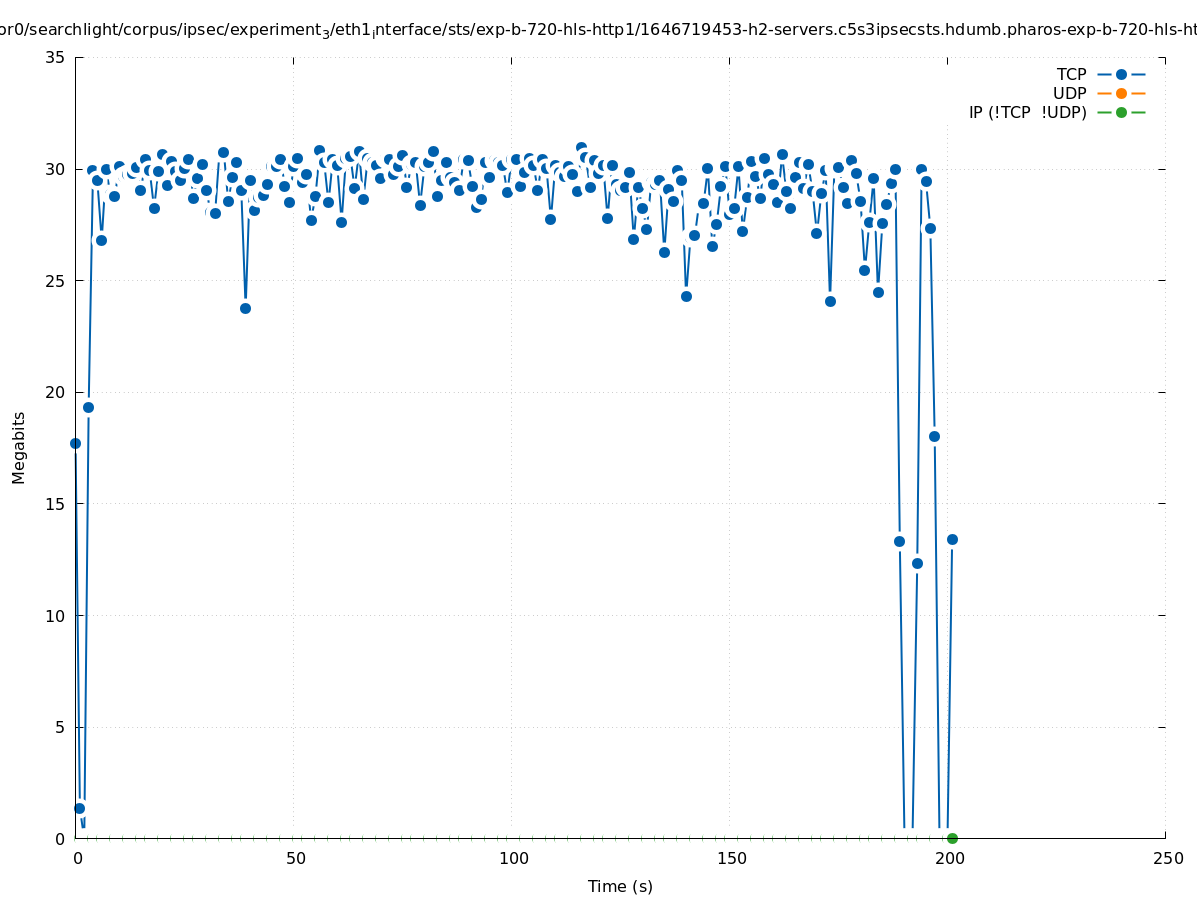
Task: Click the TCP dip point near 24 Megabits before 50s
Action: click(245, 308)
